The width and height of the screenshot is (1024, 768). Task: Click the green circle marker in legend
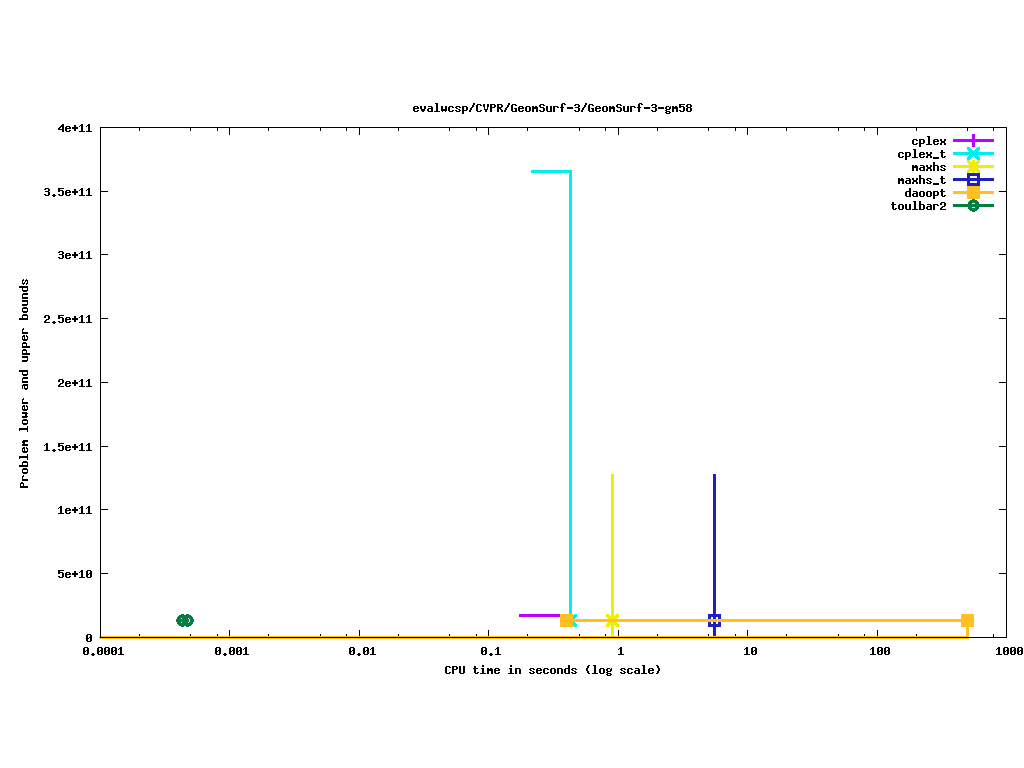click(973, 206)
